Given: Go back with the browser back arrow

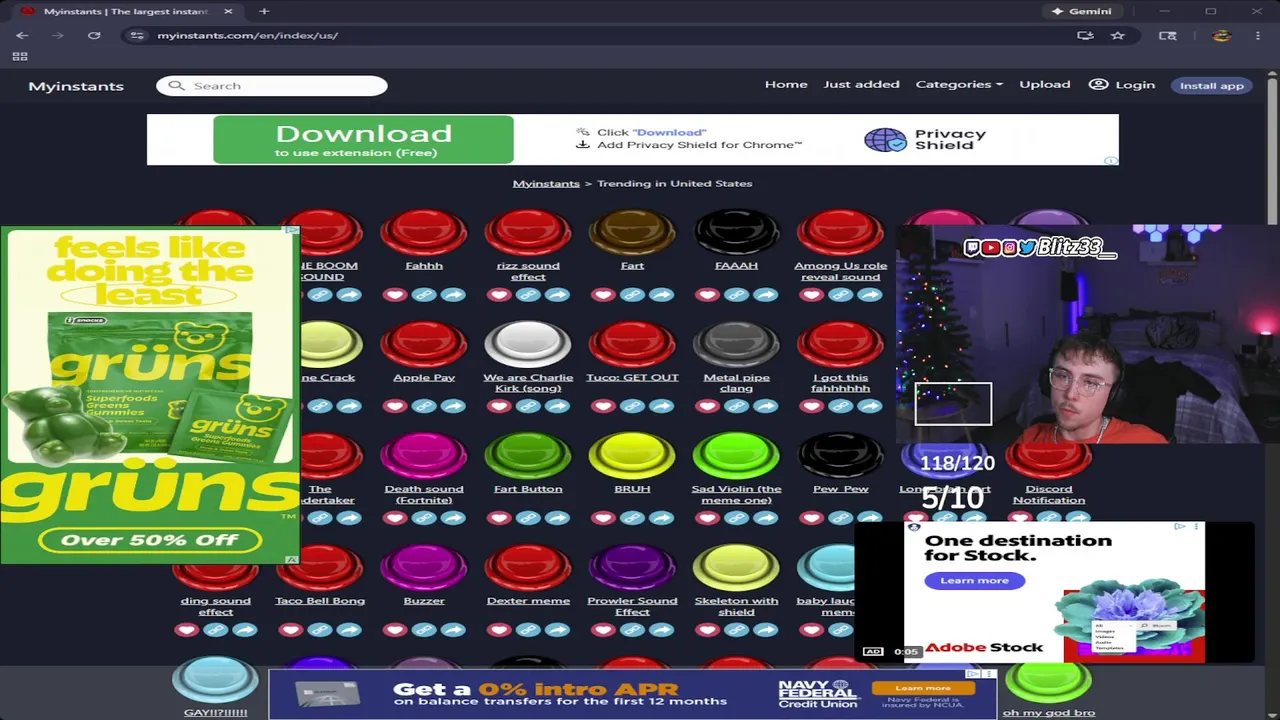Looking at the screenshot, I should pyautogui.click(x=22, y=35).
